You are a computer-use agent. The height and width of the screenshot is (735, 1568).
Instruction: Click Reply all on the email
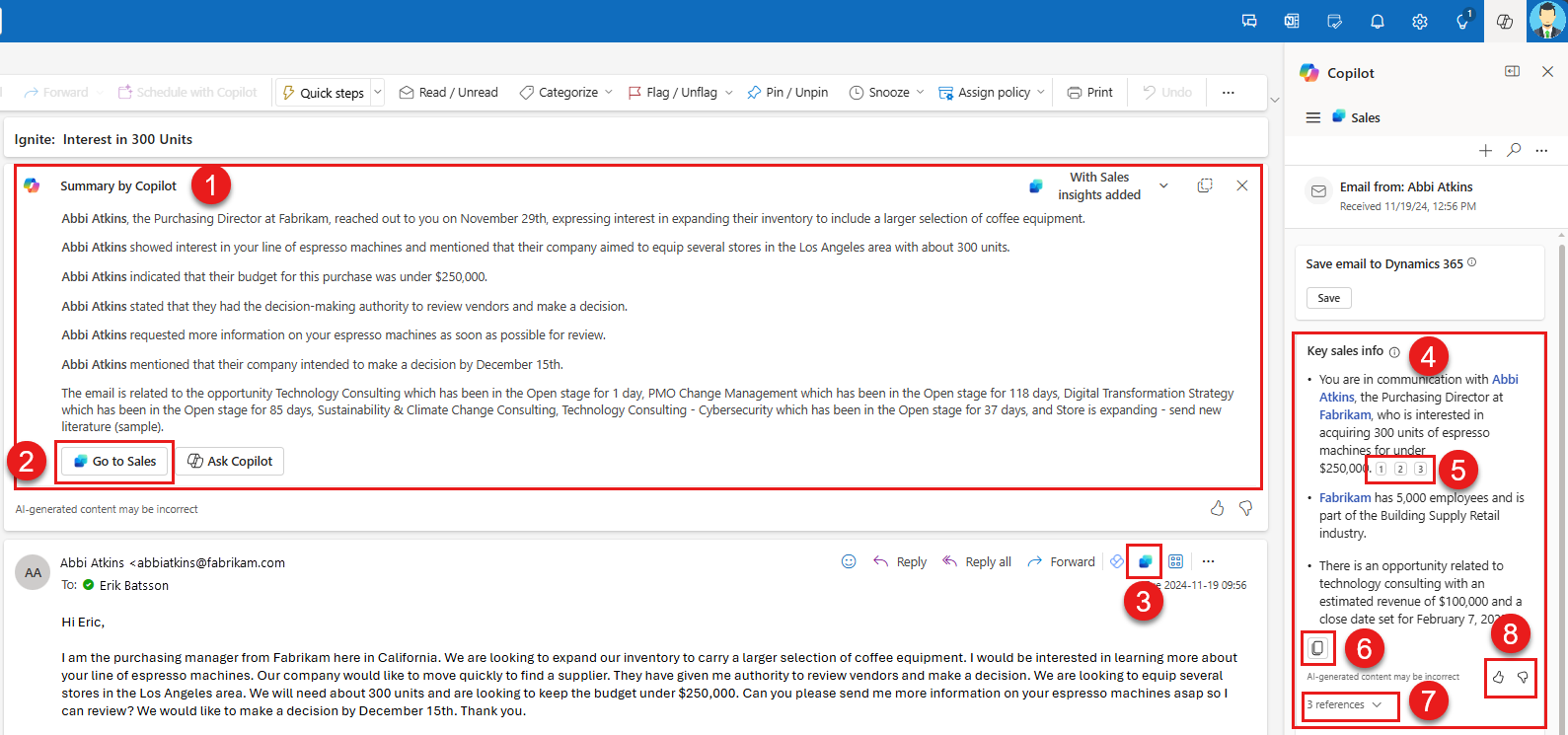977,561
